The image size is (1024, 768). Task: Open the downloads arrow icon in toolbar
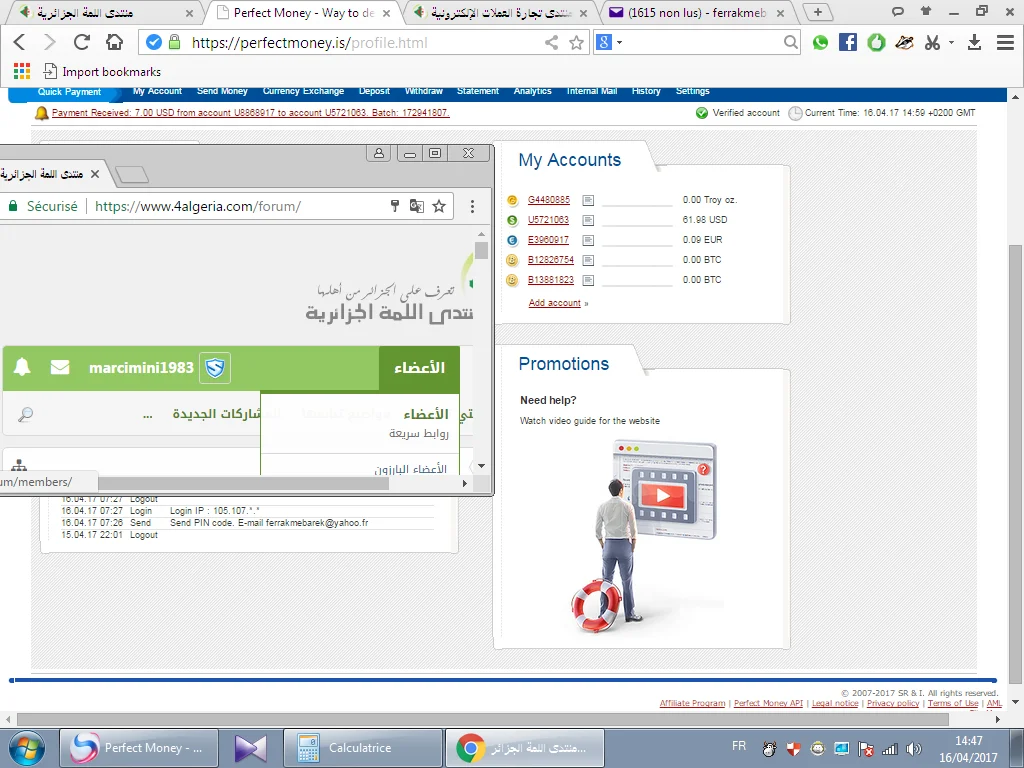tap(975, 42)
